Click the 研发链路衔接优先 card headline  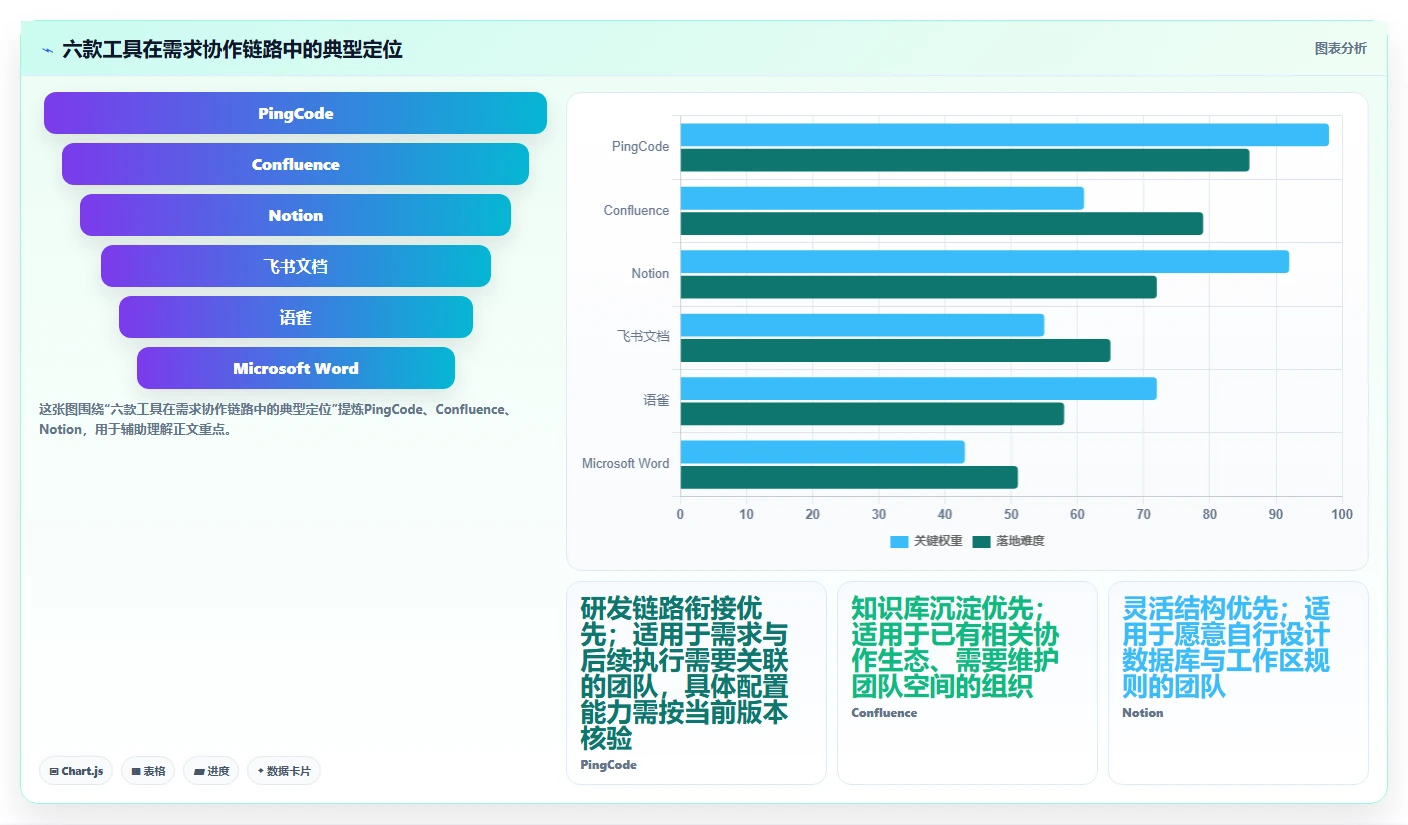[x=684, y=673]
